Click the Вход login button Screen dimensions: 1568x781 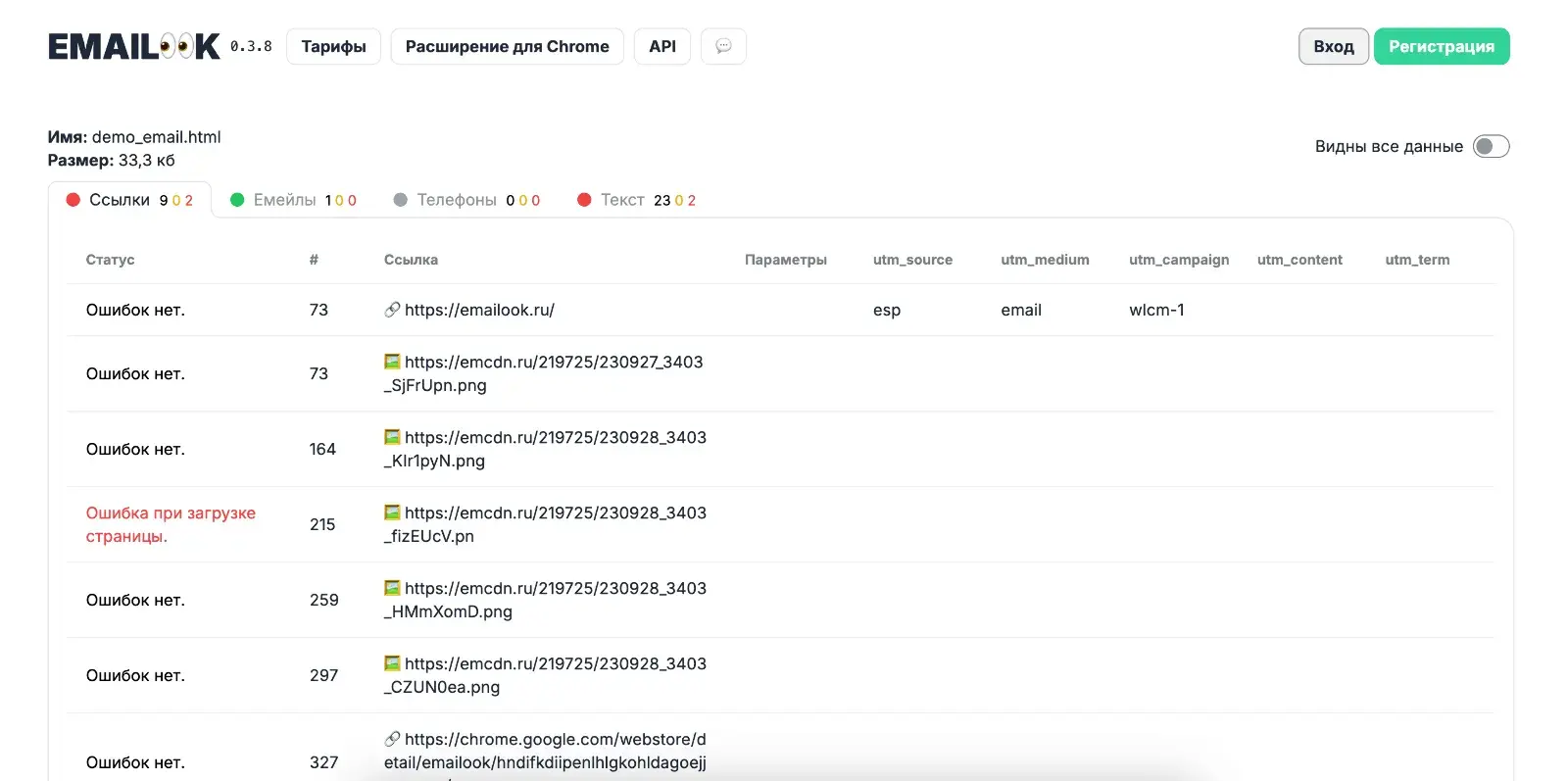(x=1334, y=46)
